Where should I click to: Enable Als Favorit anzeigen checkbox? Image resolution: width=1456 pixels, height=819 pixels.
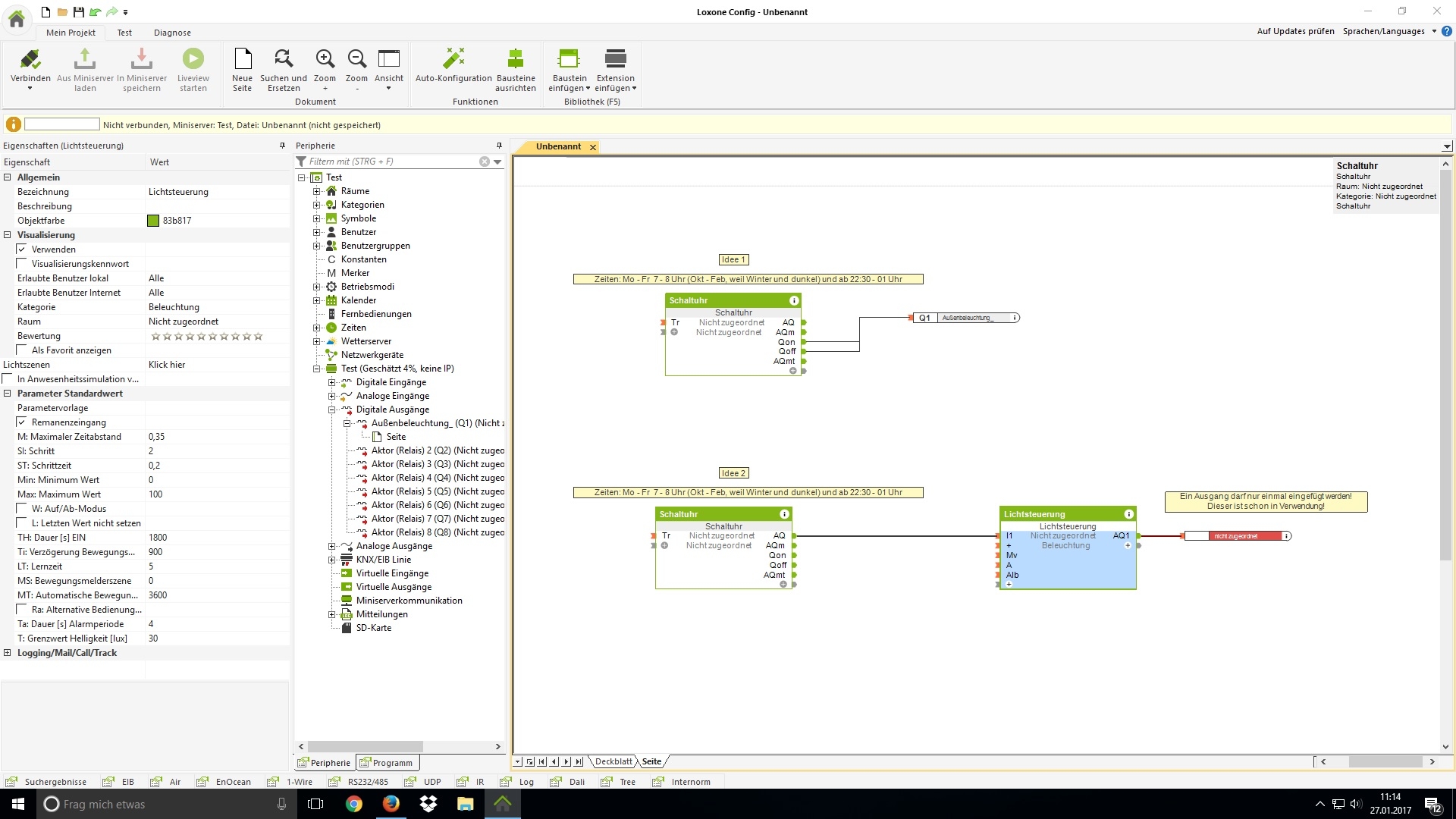pyautogui.click(x=22, y=350)
